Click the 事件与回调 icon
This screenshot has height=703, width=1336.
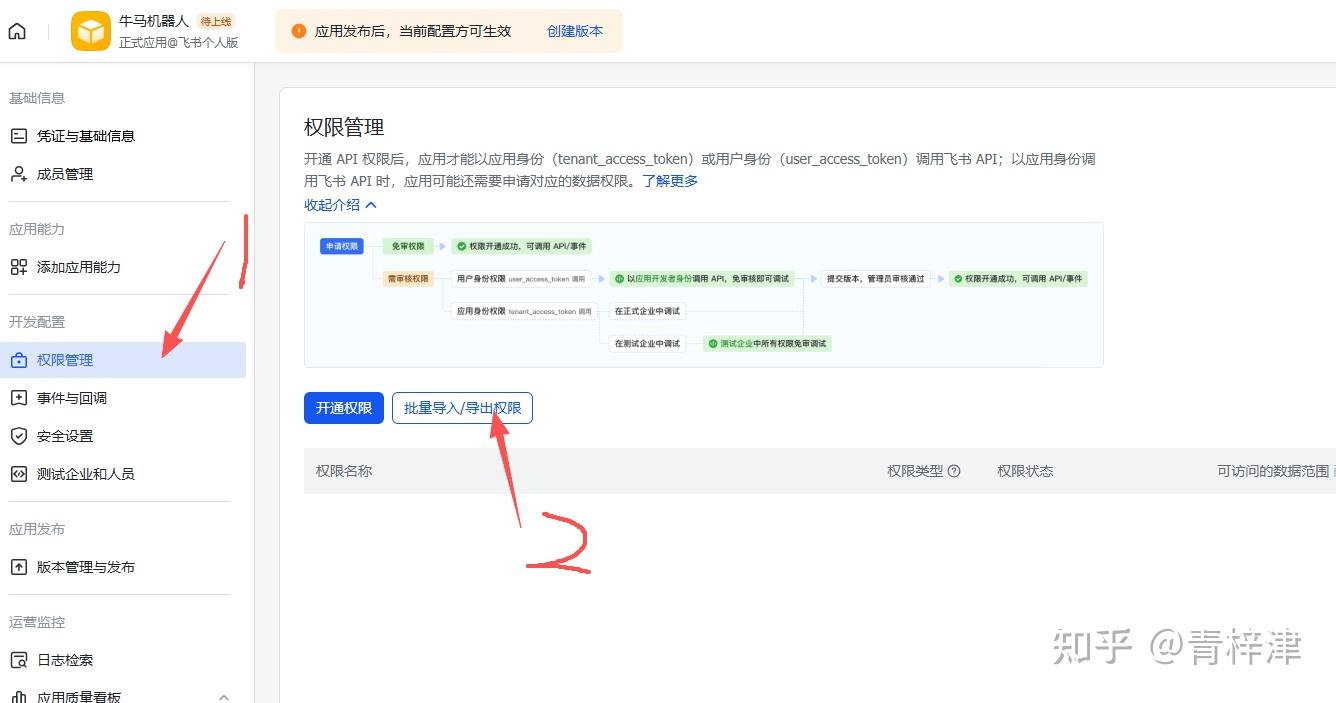tap(18, 398)
